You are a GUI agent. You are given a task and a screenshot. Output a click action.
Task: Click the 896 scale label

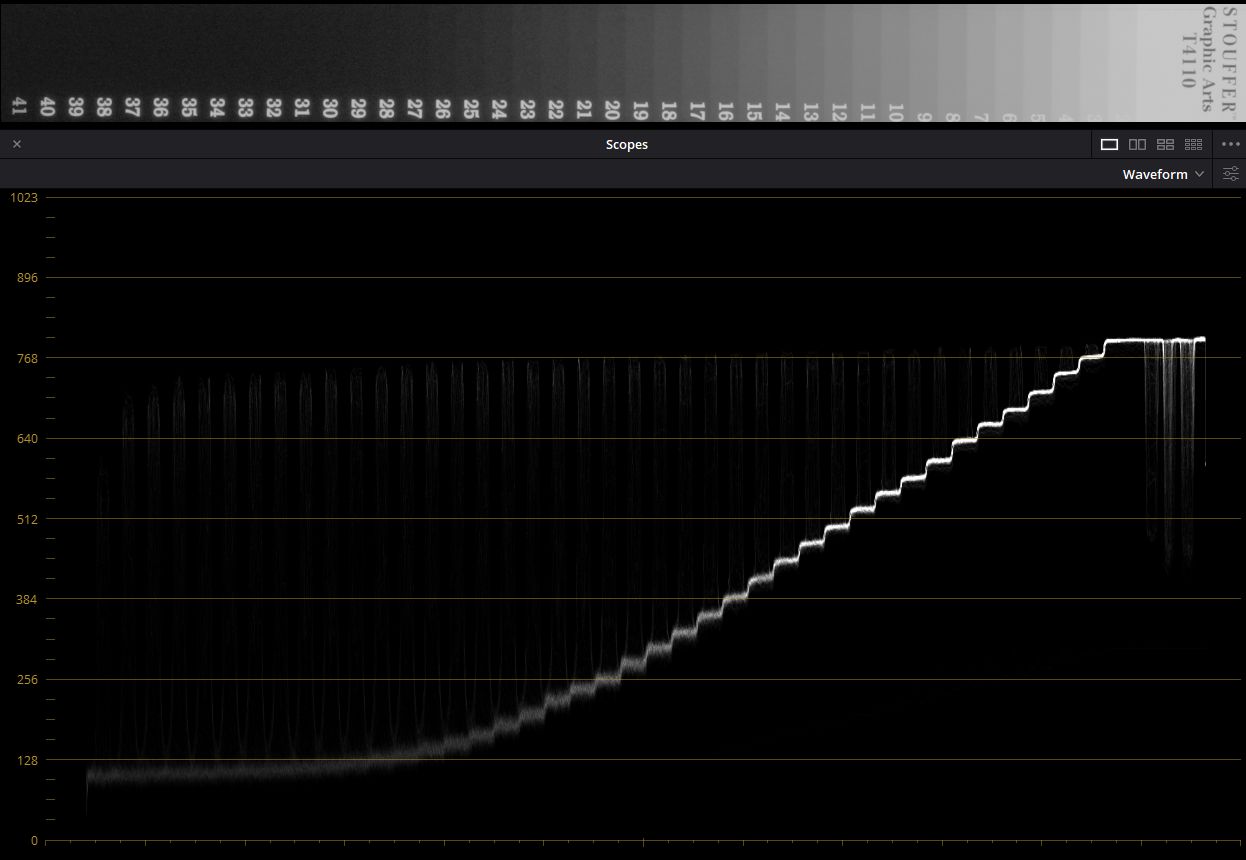pyautogui.click(x=27, y=277)
